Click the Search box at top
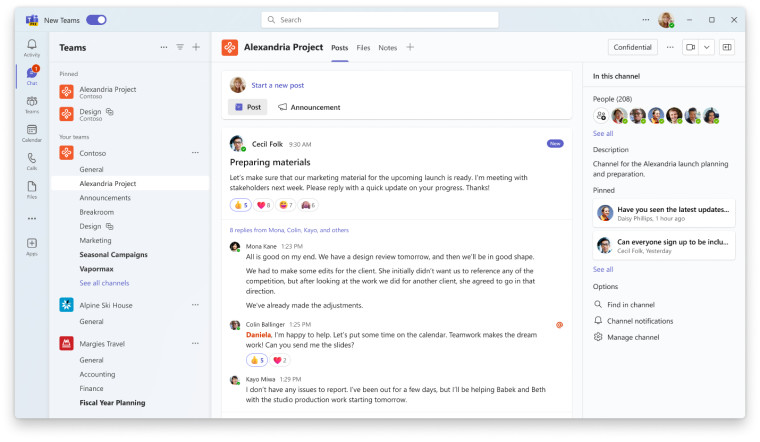 point(380,20)
